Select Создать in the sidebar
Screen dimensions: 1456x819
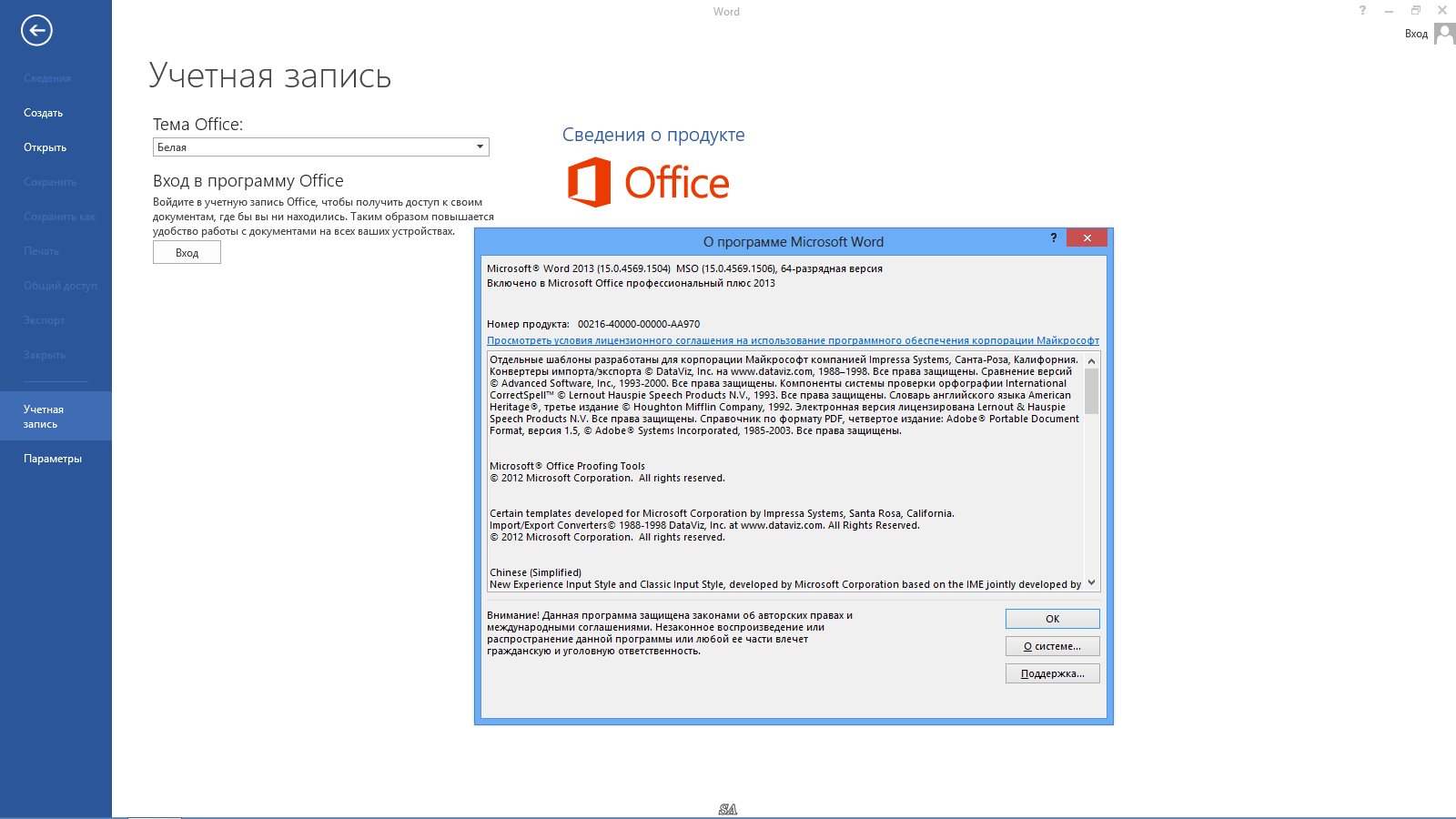tap(44, 113)
